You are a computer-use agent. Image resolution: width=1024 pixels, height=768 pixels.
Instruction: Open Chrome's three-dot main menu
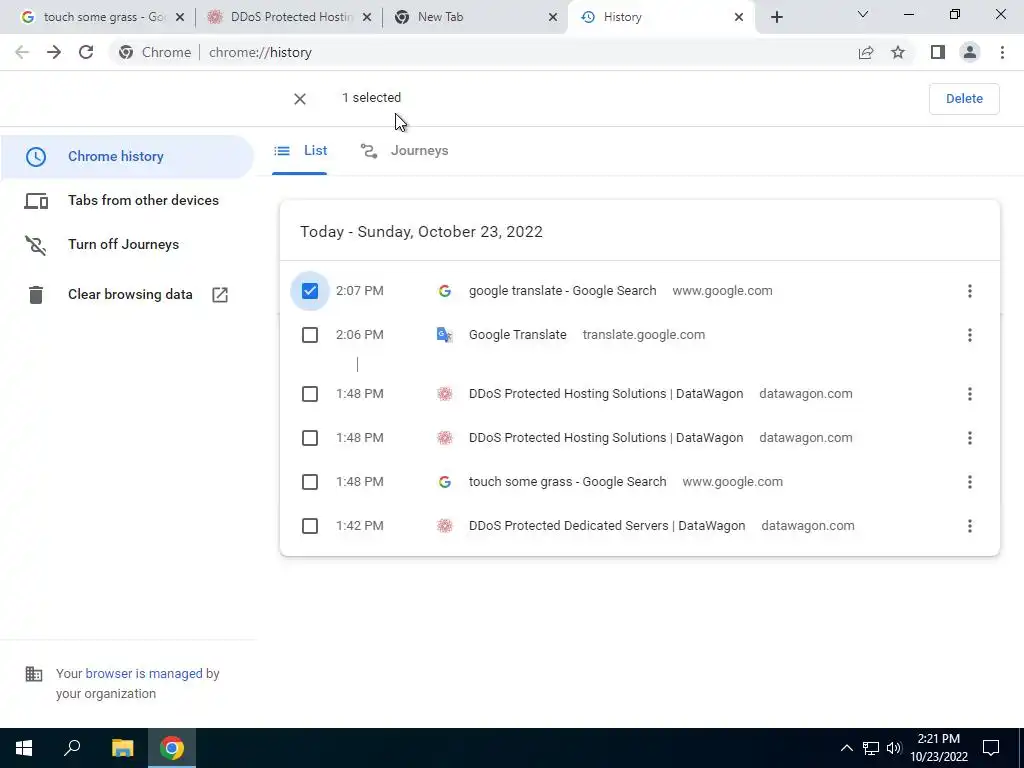pyautogui.click(x=1002, y=52)
